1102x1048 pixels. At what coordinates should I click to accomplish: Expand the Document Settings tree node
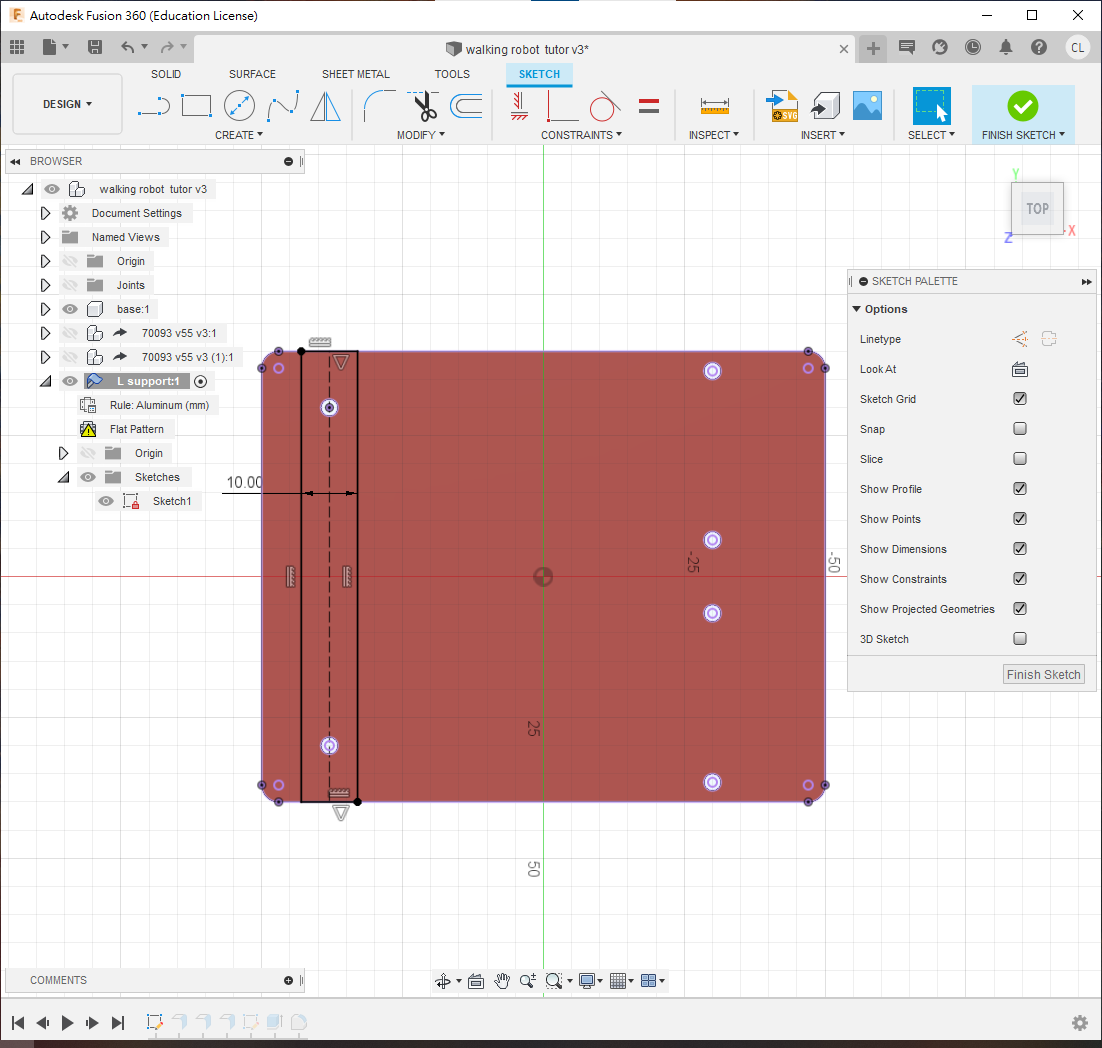click(x=45, y=213)
